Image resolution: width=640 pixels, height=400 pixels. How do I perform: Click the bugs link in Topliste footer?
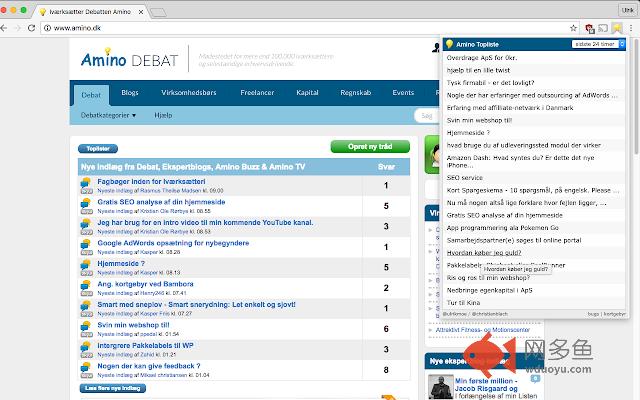tap(593, 314)
